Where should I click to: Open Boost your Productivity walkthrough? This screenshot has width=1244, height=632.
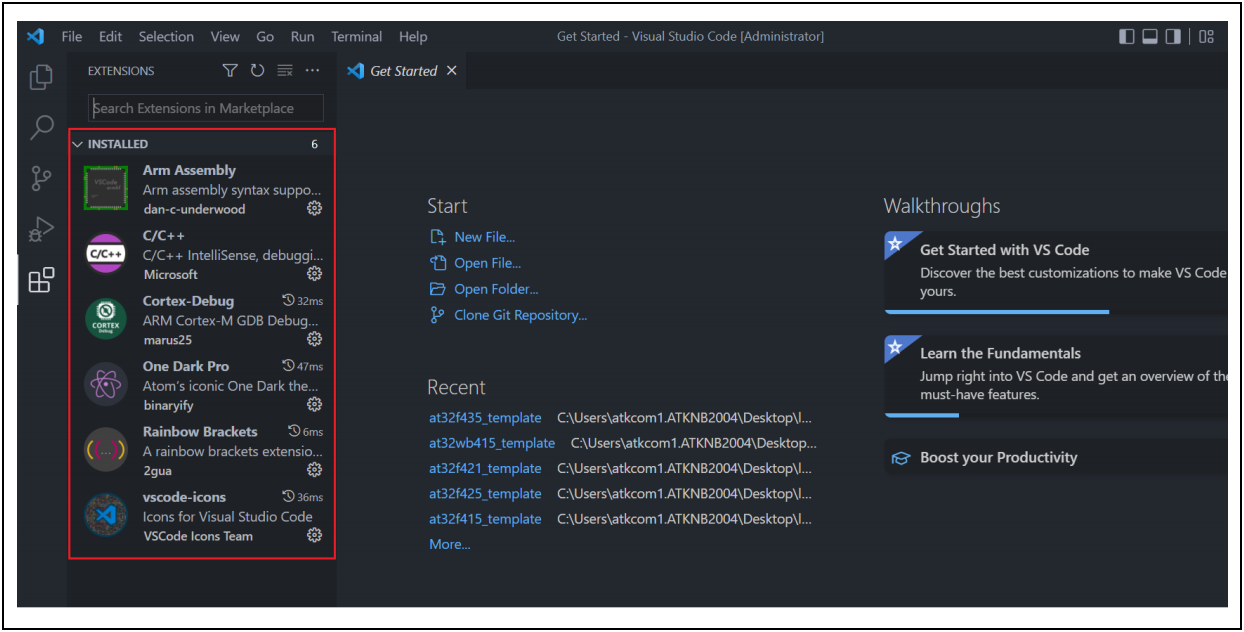coord(1056,458)
